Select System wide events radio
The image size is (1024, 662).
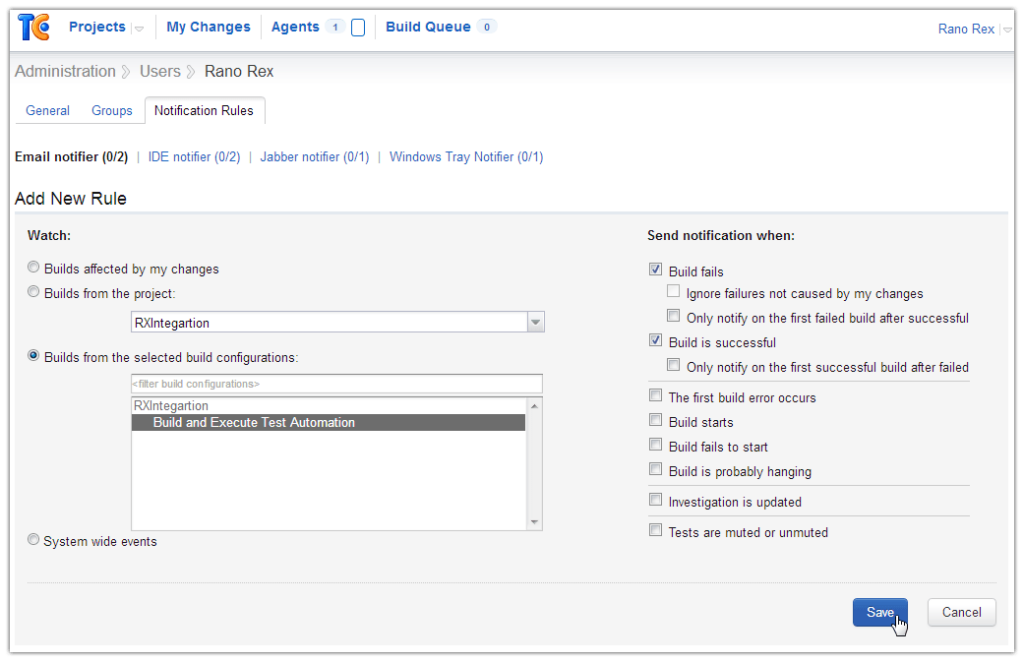coord(33,539)
